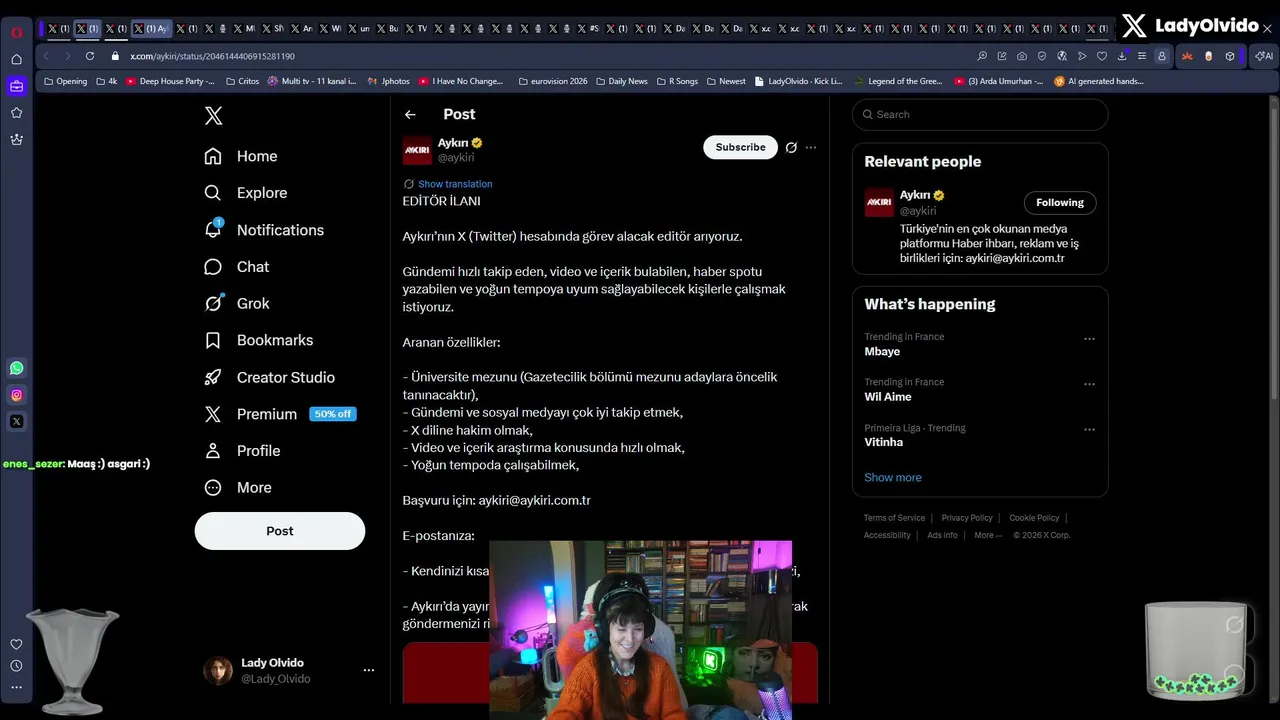Reload the page in the browser toolbar
This screenshot has height=720, width=1280.
pyautogui.click(x=90, y=56)
